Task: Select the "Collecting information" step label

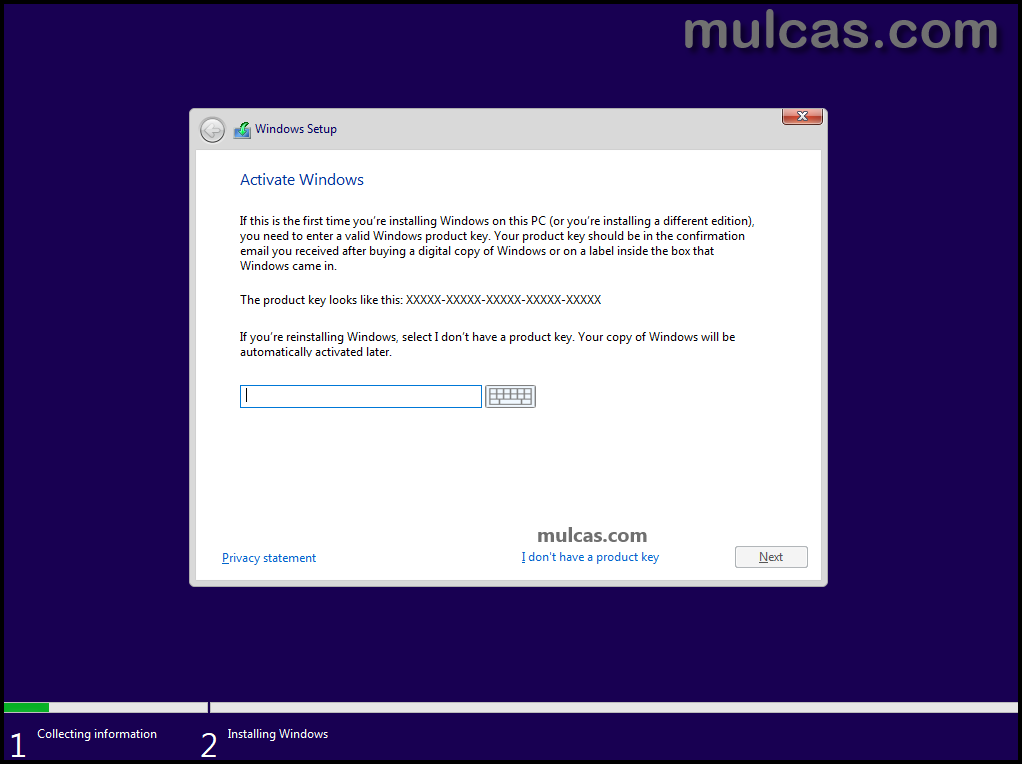Action: (97, 734)
